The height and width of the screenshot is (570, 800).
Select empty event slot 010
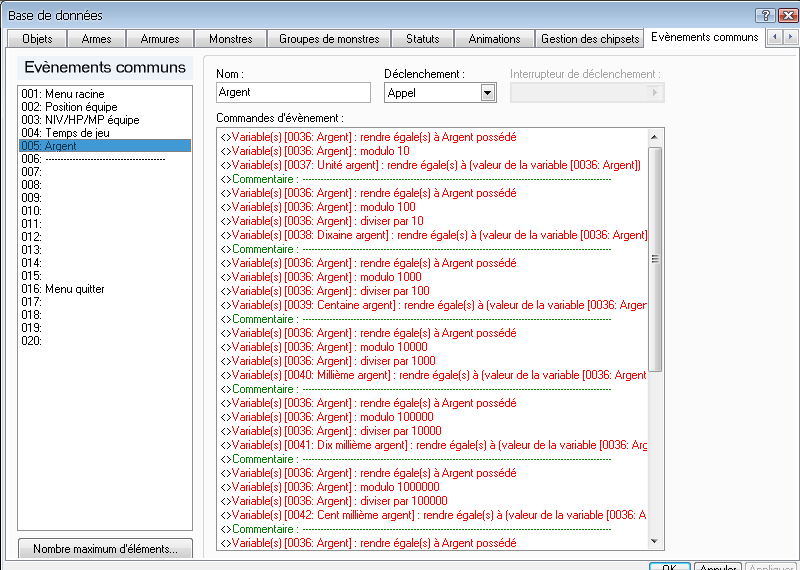[x=105, y=211]
